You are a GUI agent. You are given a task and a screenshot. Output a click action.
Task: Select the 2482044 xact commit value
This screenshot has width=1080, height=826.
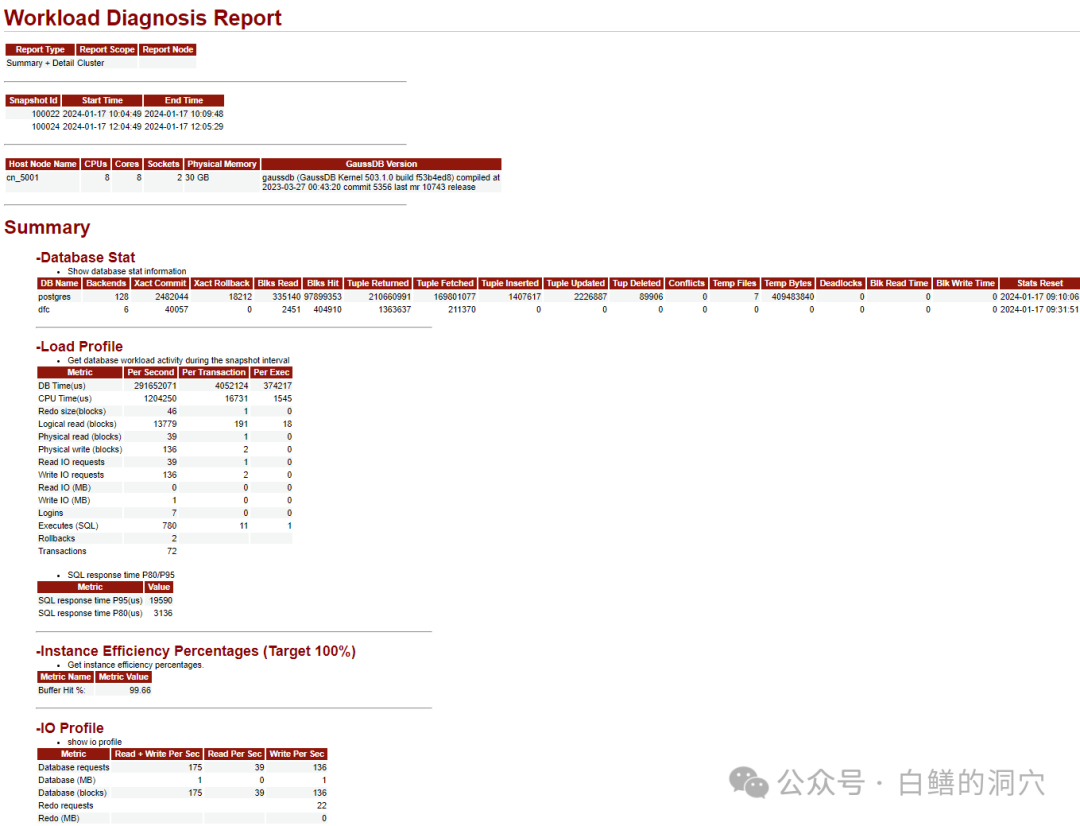(x=172, y=297)
